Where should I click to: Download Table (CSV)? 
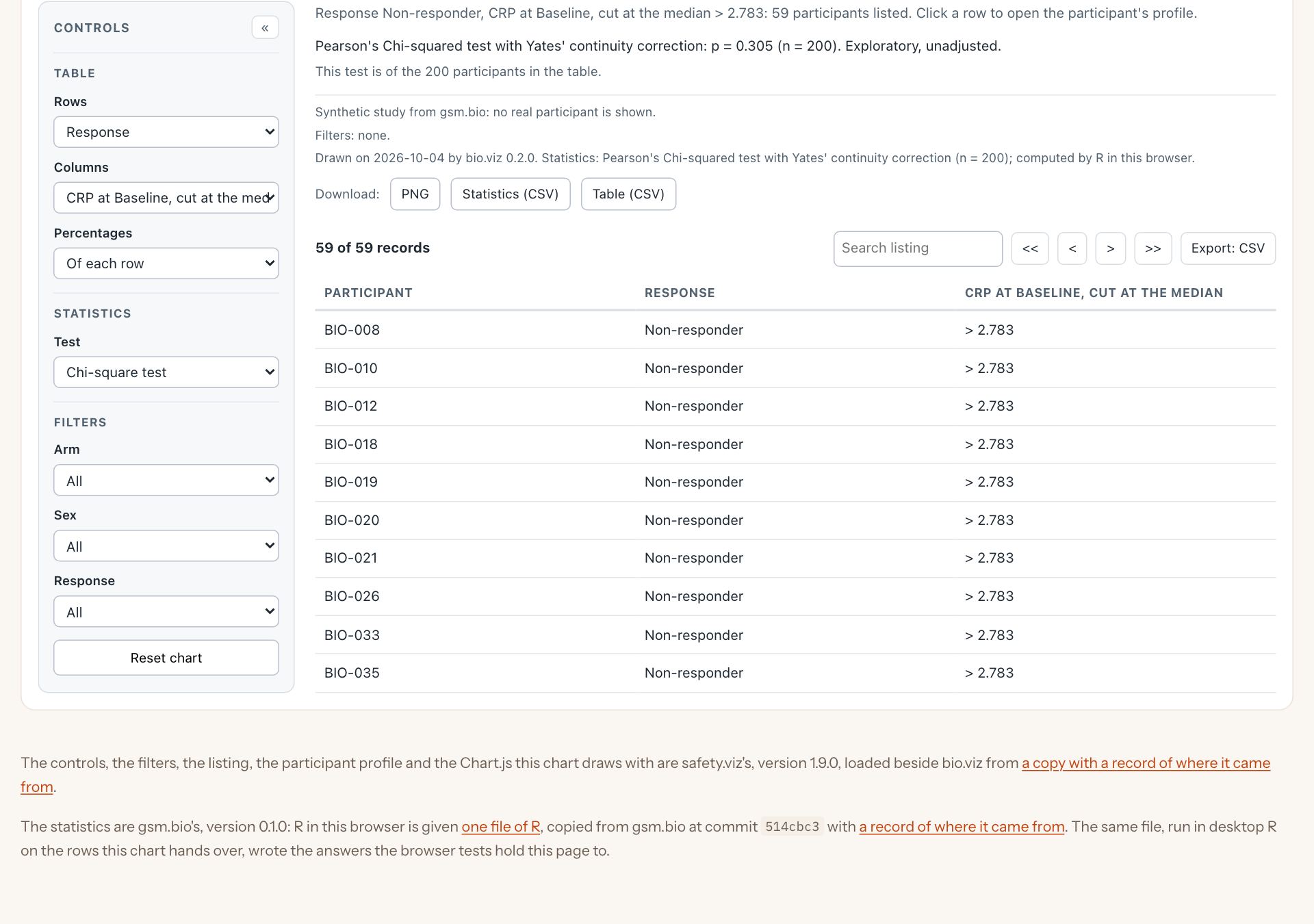coord(628,194)
